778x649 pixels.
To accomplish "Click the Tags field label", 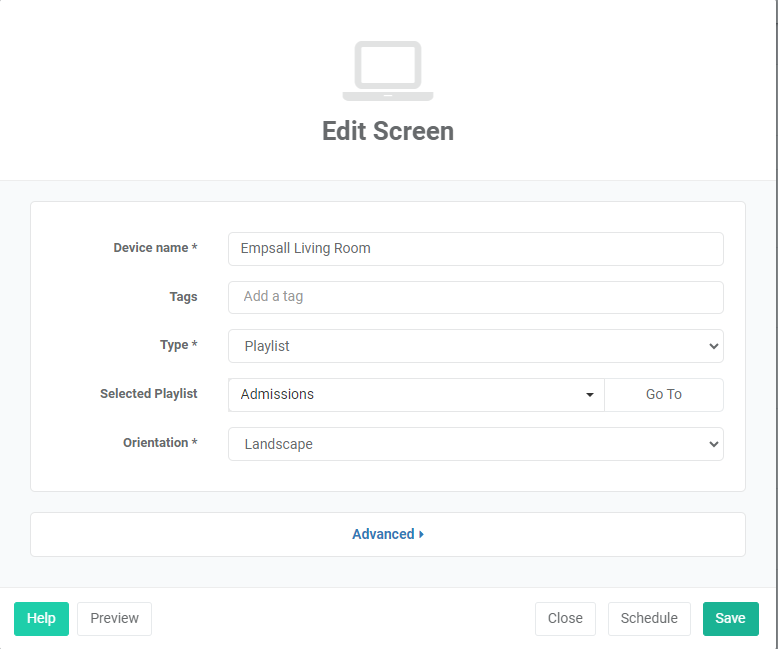I will pyautogui.click(x=183, y=297).
